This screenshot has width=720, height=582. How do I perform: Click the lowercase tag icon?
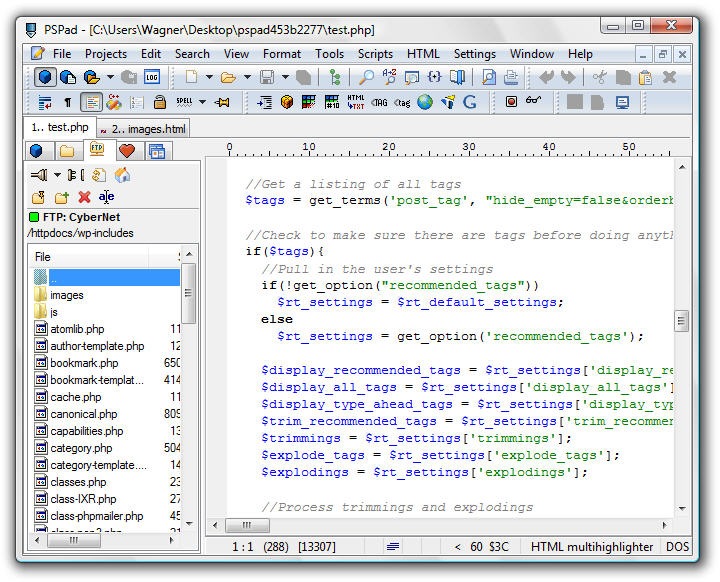[402, 102]
